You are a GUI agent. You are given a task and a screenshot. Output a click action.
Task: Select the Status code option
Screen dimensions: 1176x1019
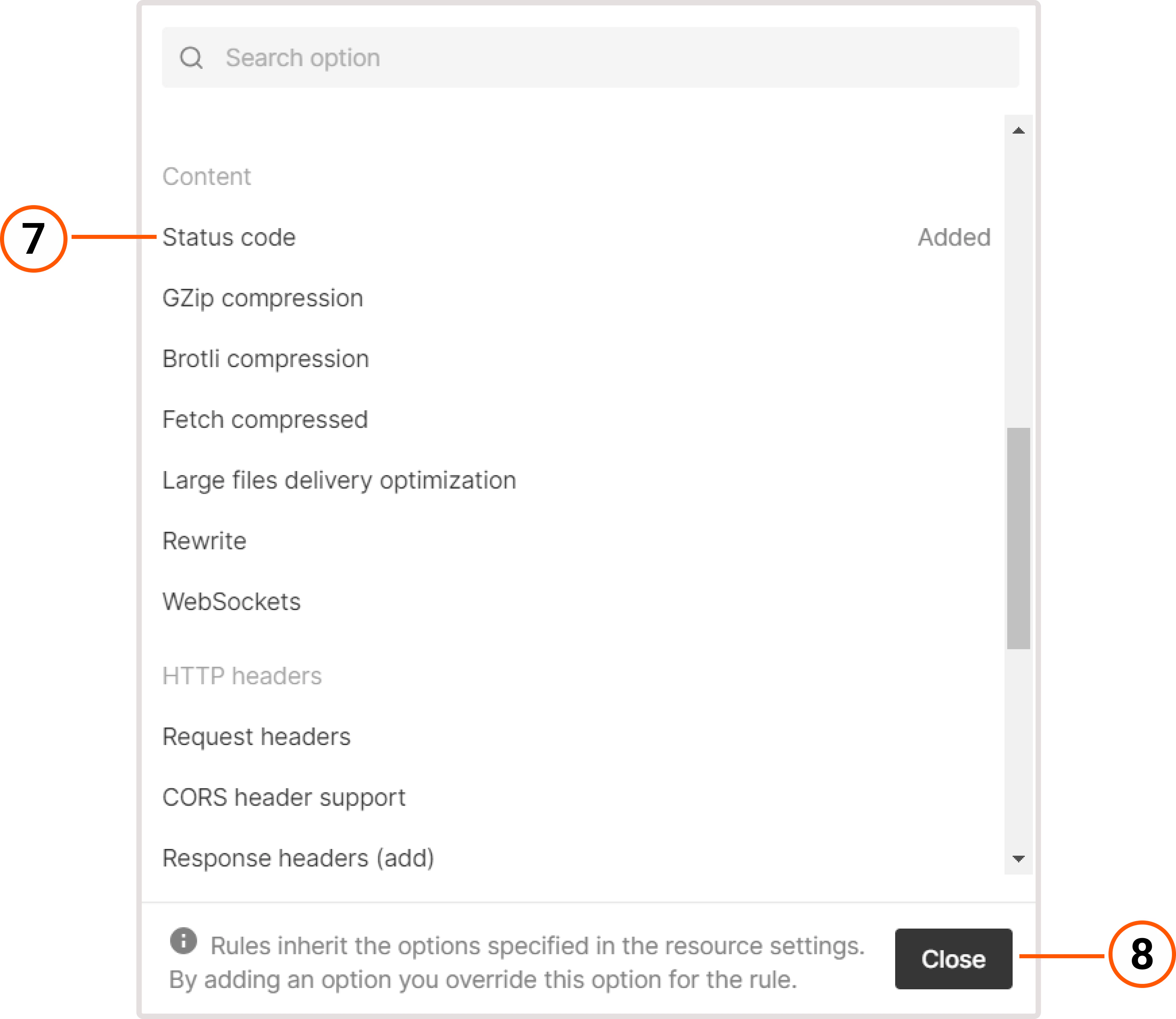[x=229, y=237]
